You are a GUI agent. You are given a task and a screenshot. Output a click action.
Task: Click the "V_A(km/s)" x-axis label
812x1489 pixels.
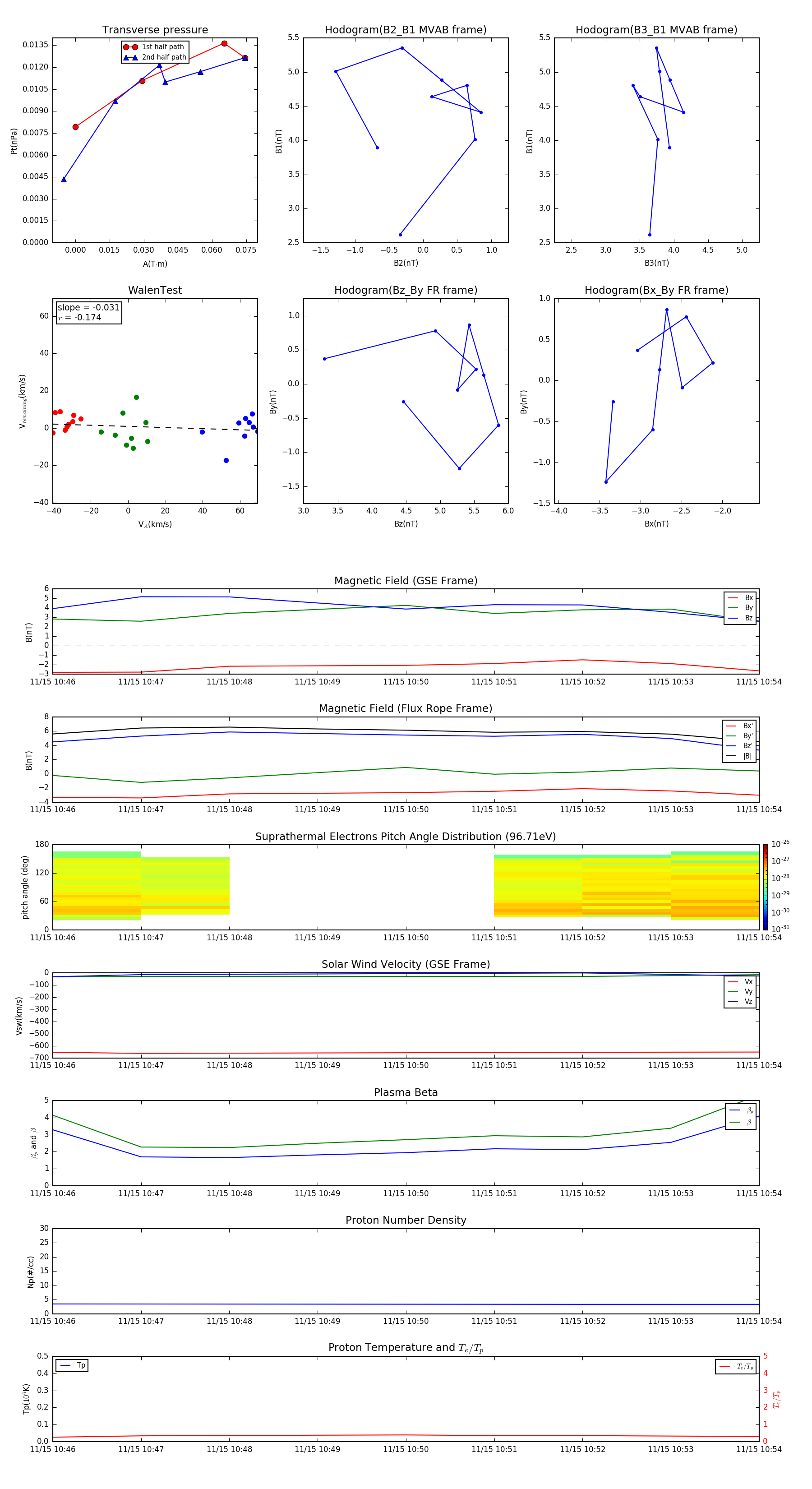click(155, 524)
